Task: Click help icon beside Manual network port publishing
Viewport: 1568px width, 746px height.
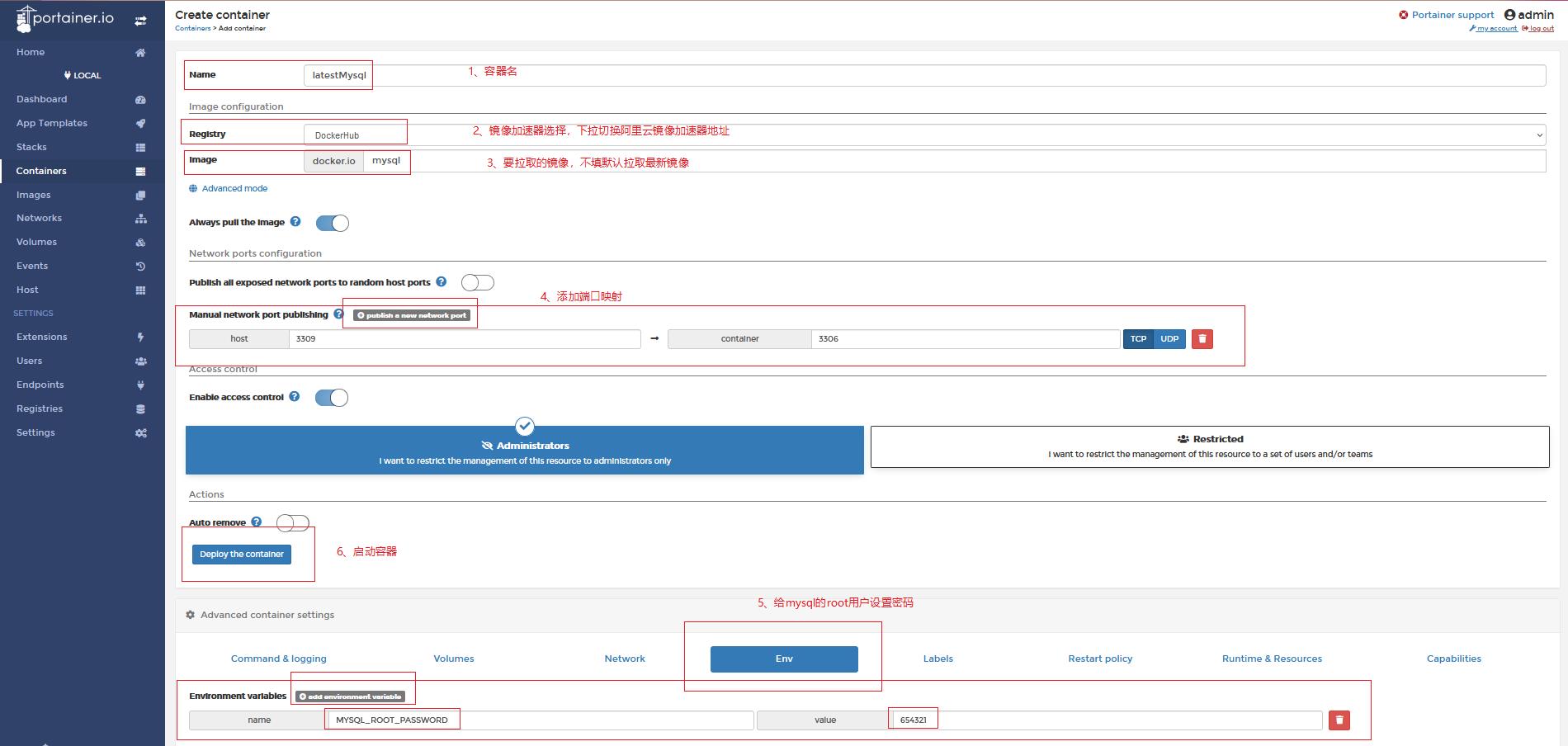Action: pos(338,314)
